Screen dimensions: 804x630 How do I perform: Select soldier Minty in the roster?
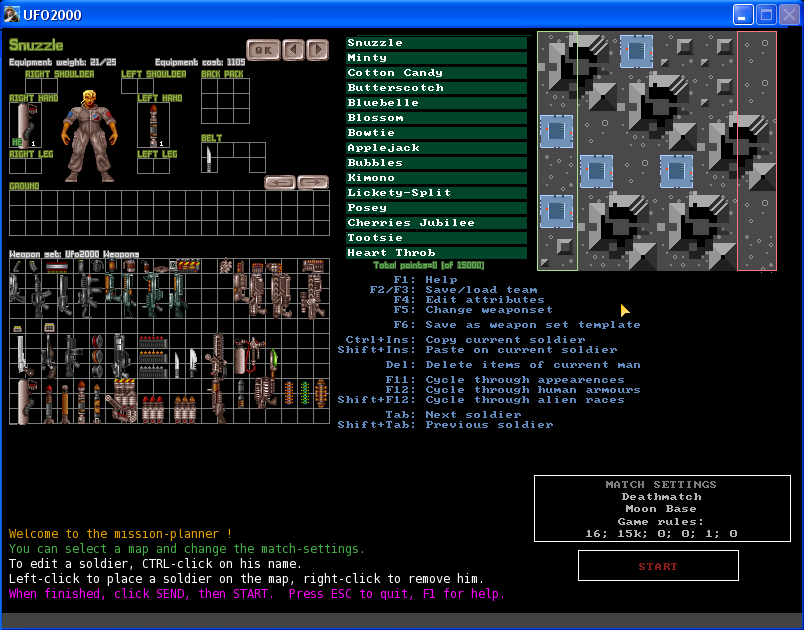pyautogui.click(x=436, y=58)
